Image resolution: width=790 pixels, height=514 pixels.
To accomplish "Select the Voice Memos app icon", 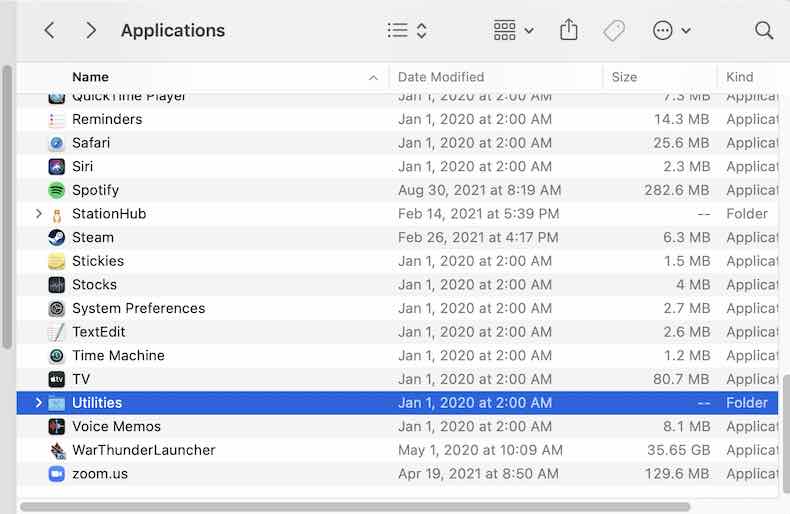I will pos(56,427).
